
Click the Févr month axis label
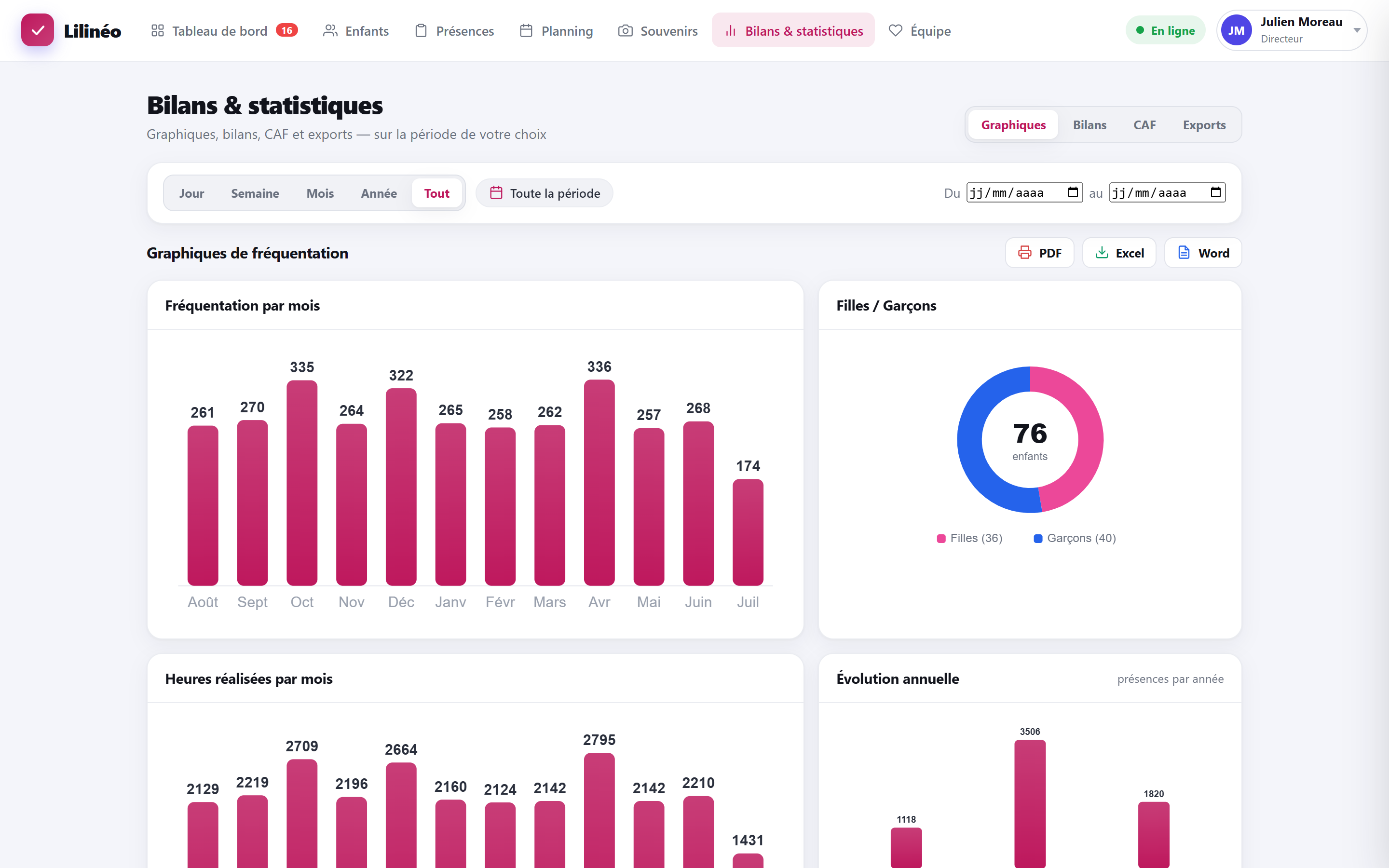click(500, 602)
